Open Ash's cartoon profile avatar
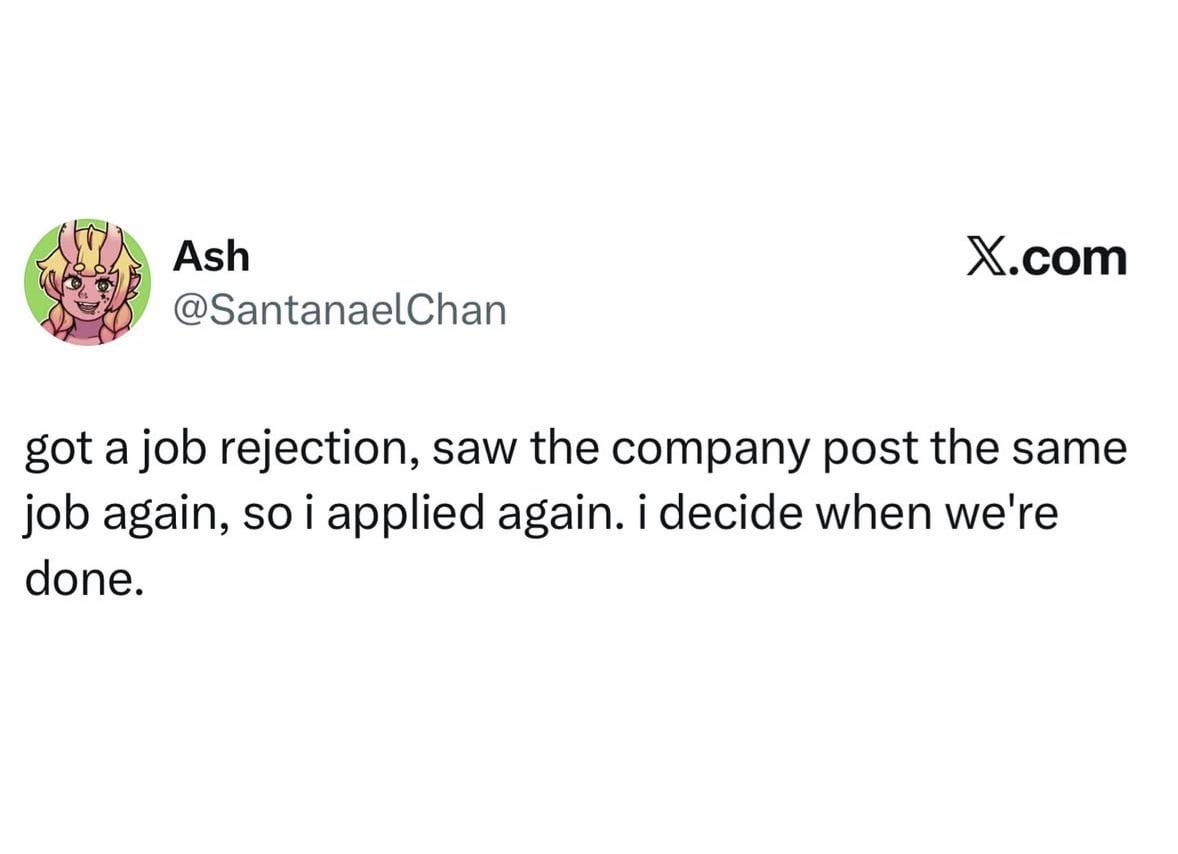 [87, 282]
